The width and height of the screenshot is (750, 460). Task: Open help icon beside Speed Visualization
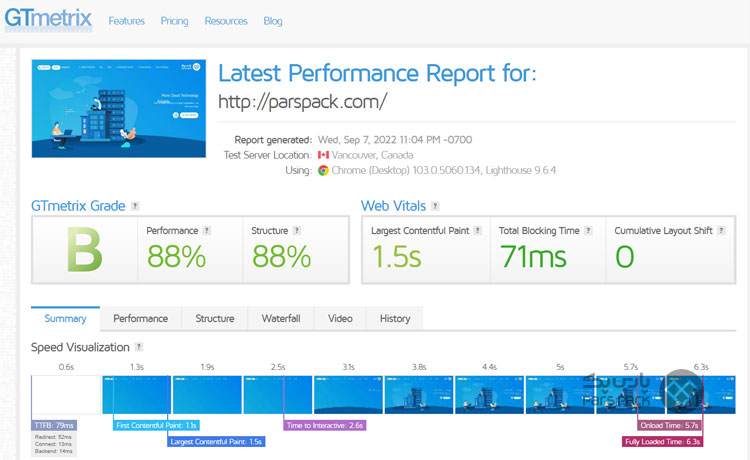pyautogui.click(x=139, y=347)
